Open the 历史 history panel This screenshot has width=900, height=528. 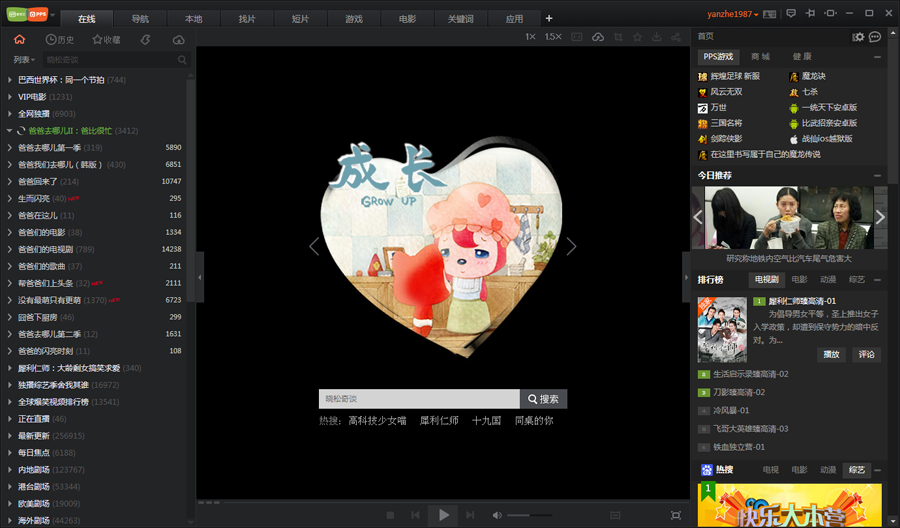(x=60, y=39)
